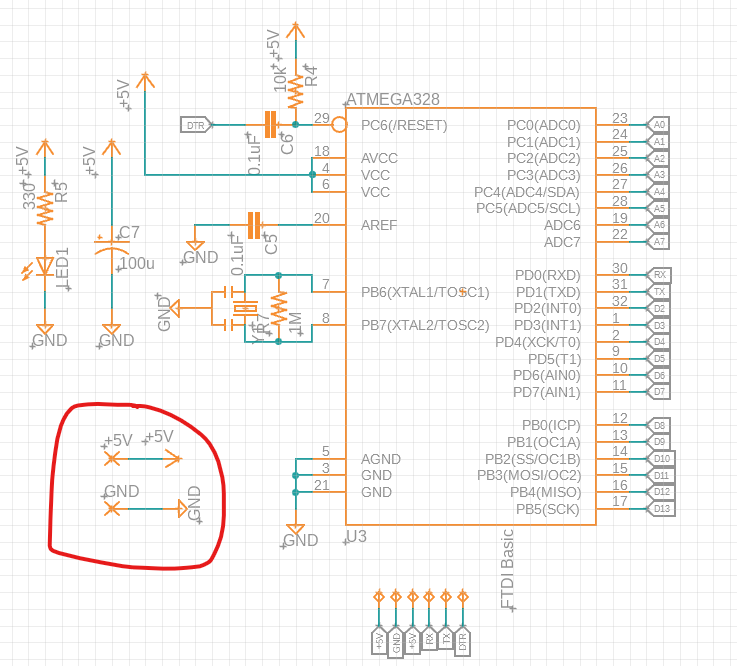The image size is (737, 666).
Task: Select the C5 capacitor on AREF line
Action: (253, 225)
